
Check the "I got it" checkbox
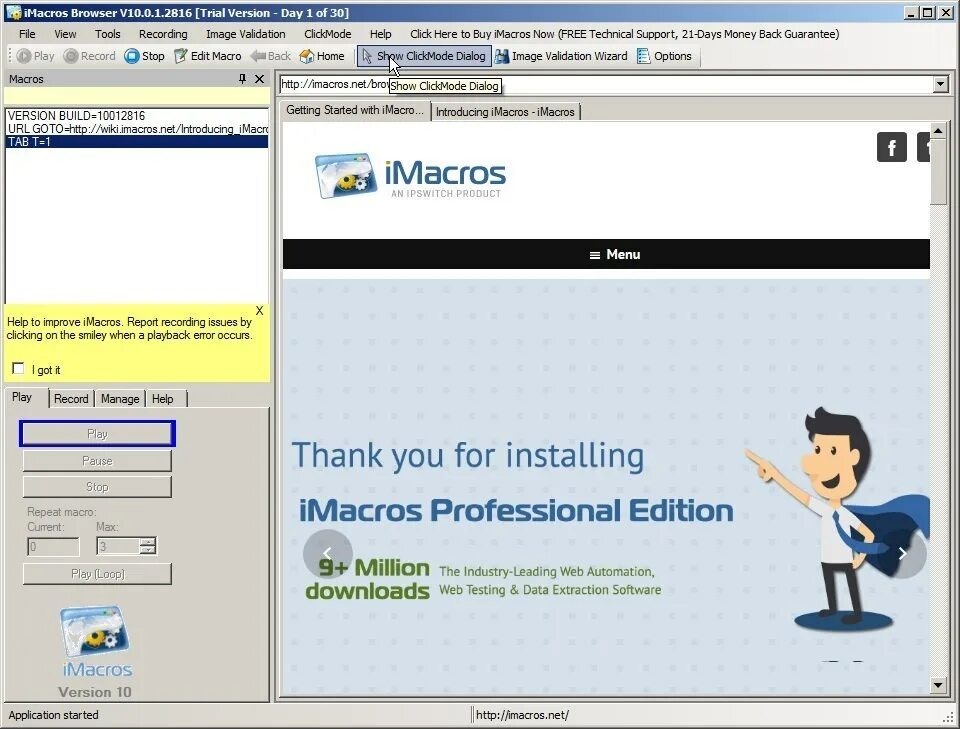18,368
